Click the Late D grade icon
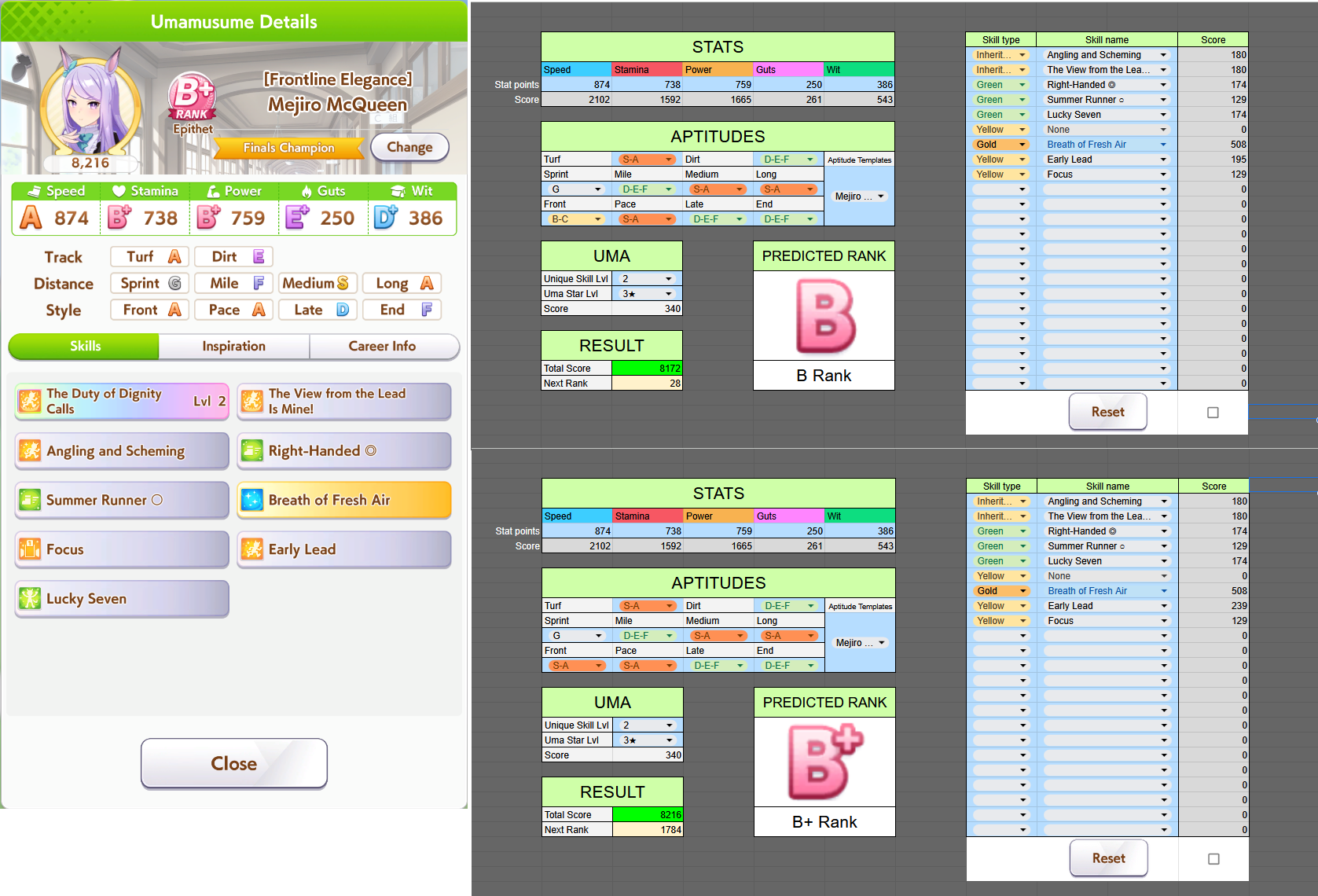 [343, 310]
